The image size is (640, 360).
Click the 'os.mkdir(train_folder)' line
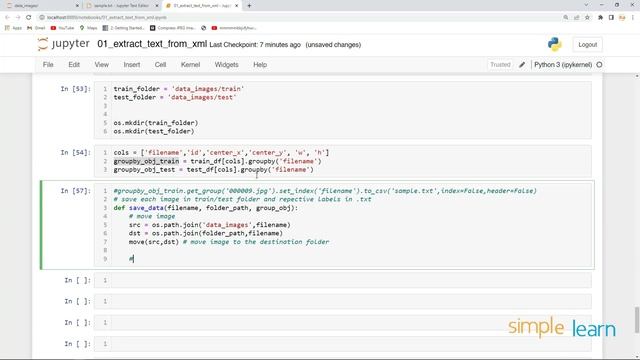pos(156,123)
